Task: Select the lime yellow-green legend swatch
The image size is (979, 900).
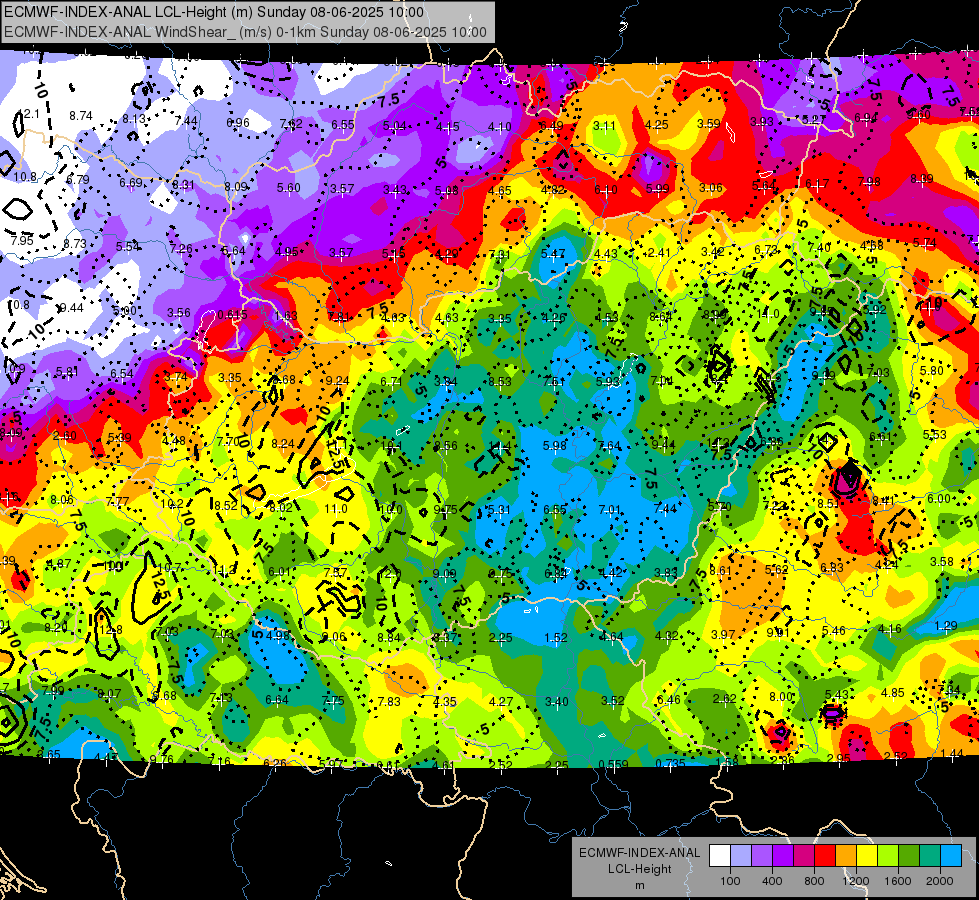Action: click(x=888, y=856)
